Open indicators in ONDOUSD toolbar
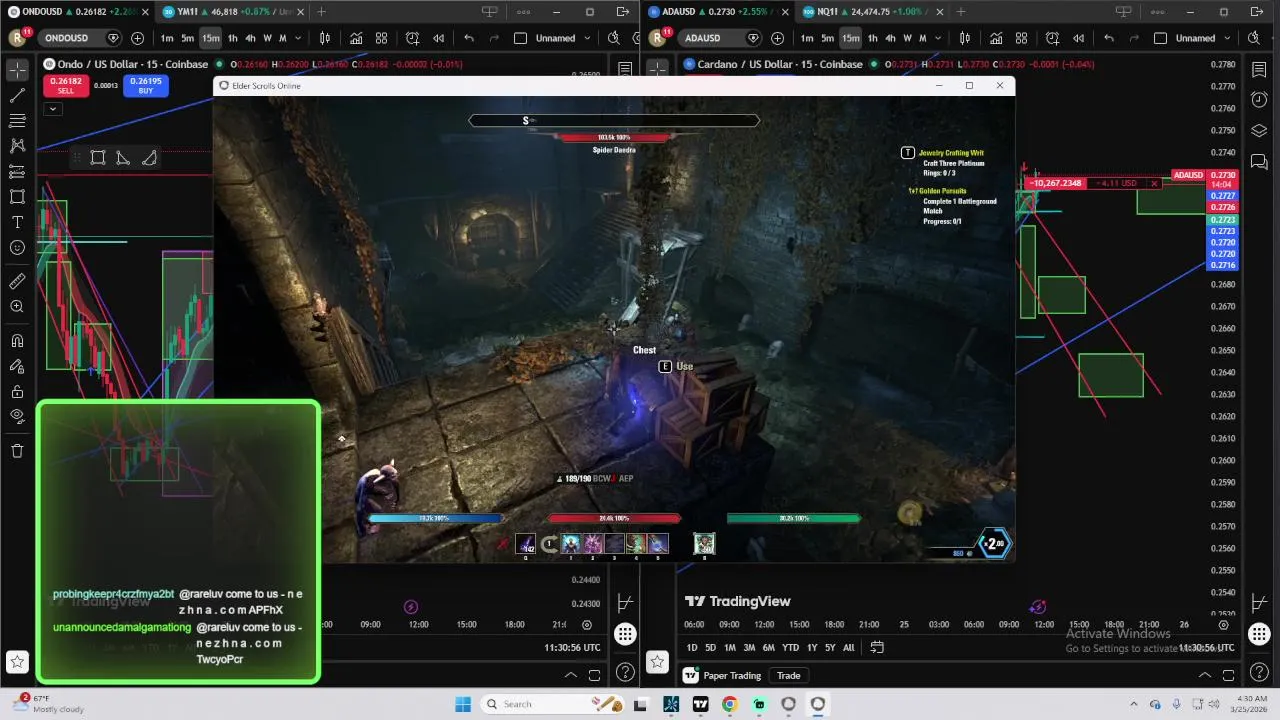1280x720 pixels. tap(356, 38)
